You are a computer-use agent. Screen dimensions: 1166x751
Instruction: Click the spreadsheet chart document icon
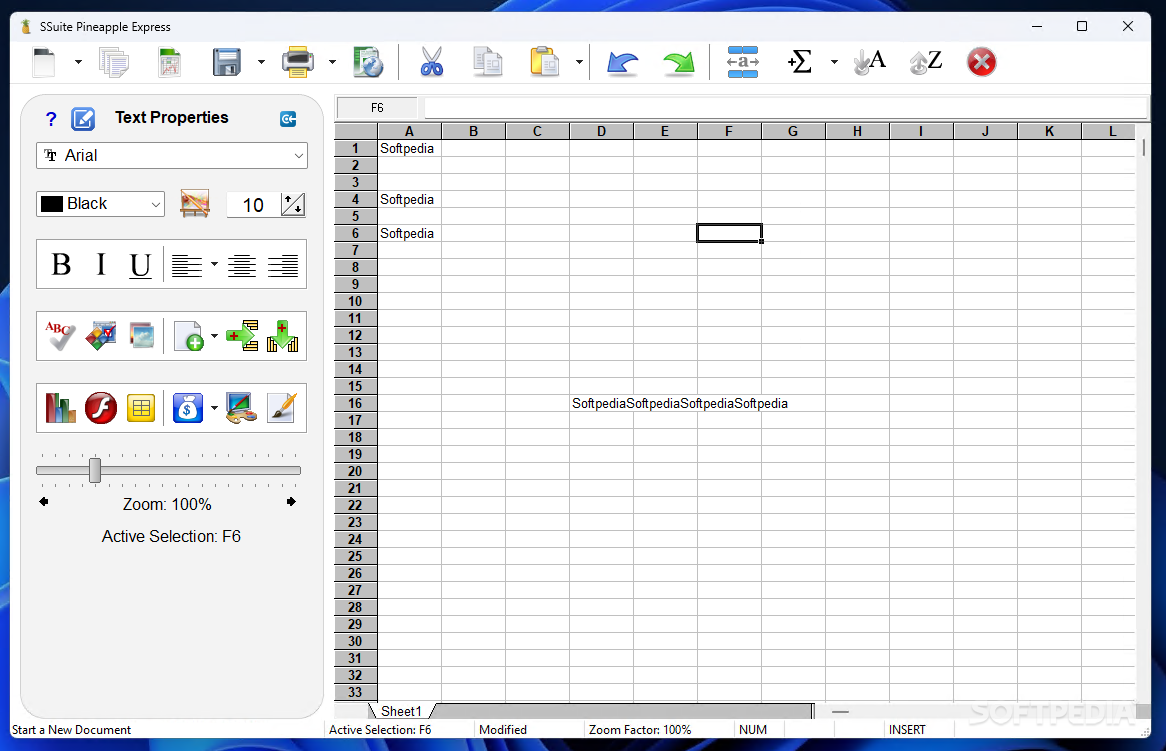pyautogui.click(x=170, y=62)
